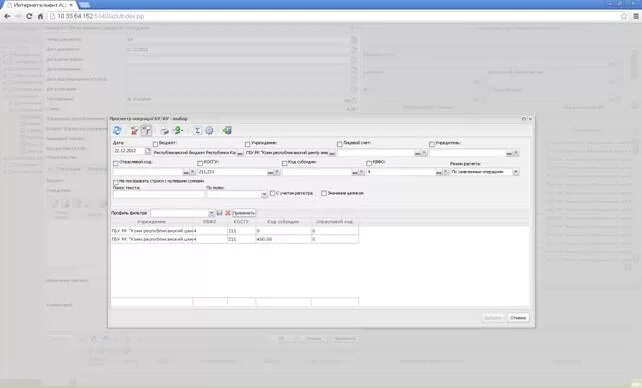Toggle the 'С учетом регистра' checkbox
Viewport: 642px width, 388px height.
click(x=272, y=193)
